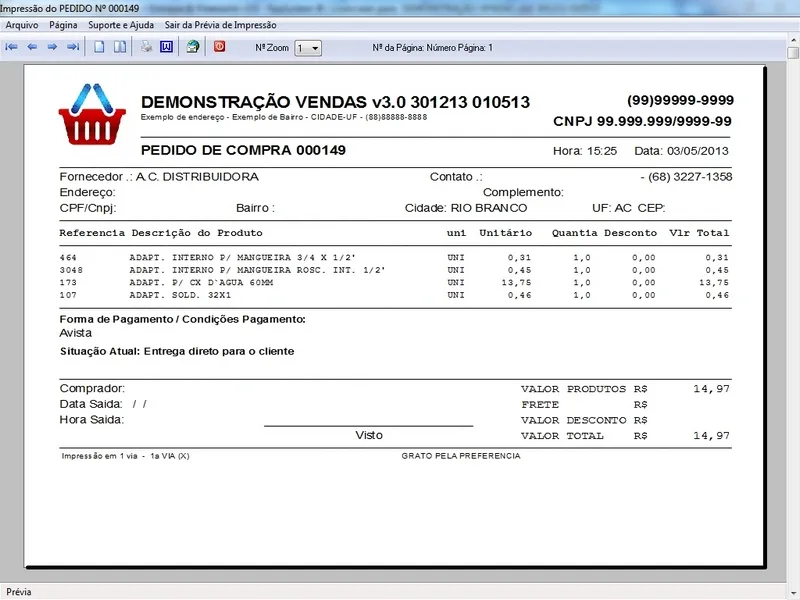Click the shopping basket logo
The height and width of the screenshot is (600, 800).
[92, 113]
